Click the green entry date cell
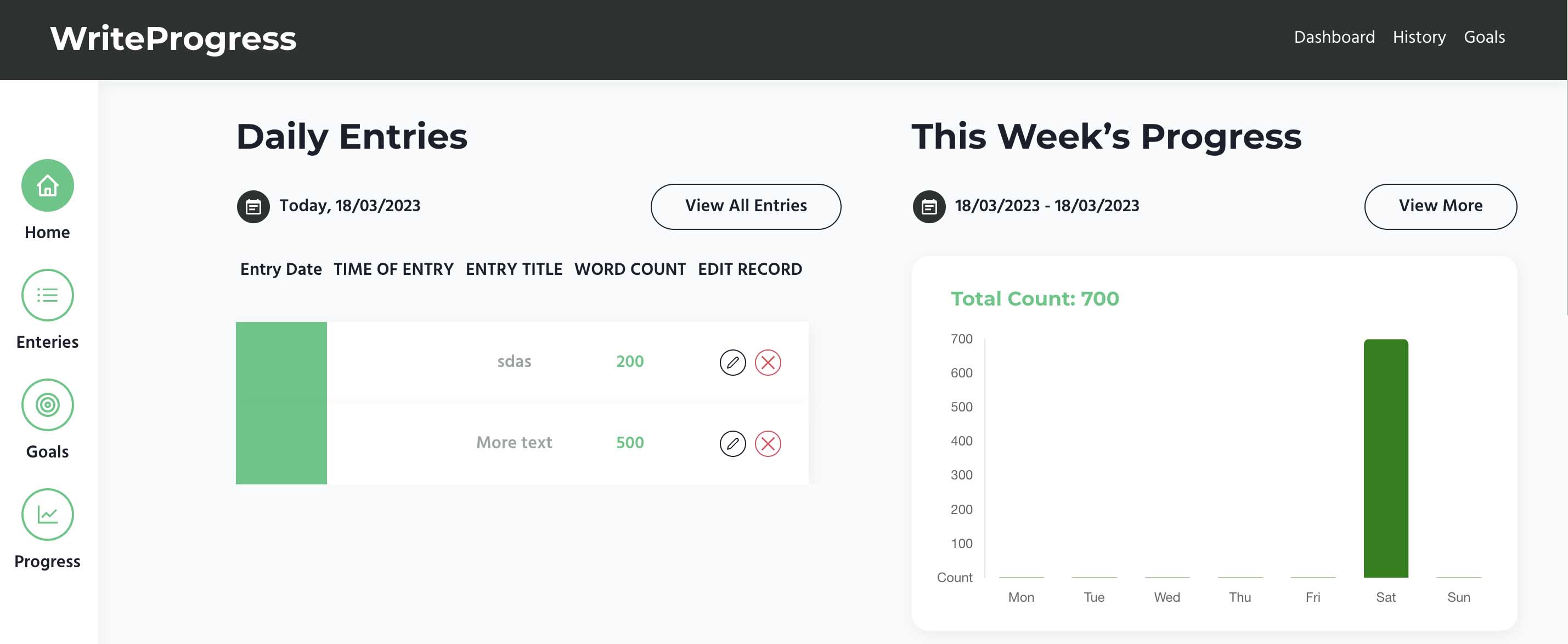This screenshot has height=644, width=1568. point(281,403)
